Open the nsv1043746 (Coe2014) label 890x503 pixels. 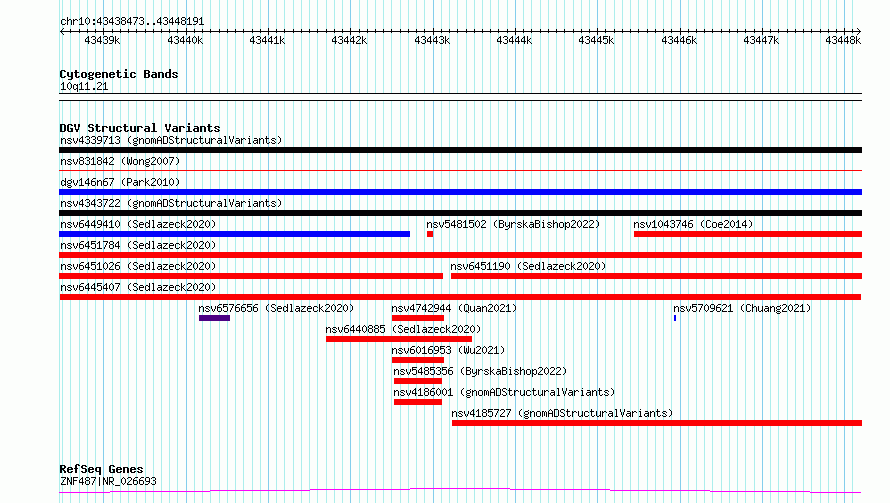click(693, 224)
